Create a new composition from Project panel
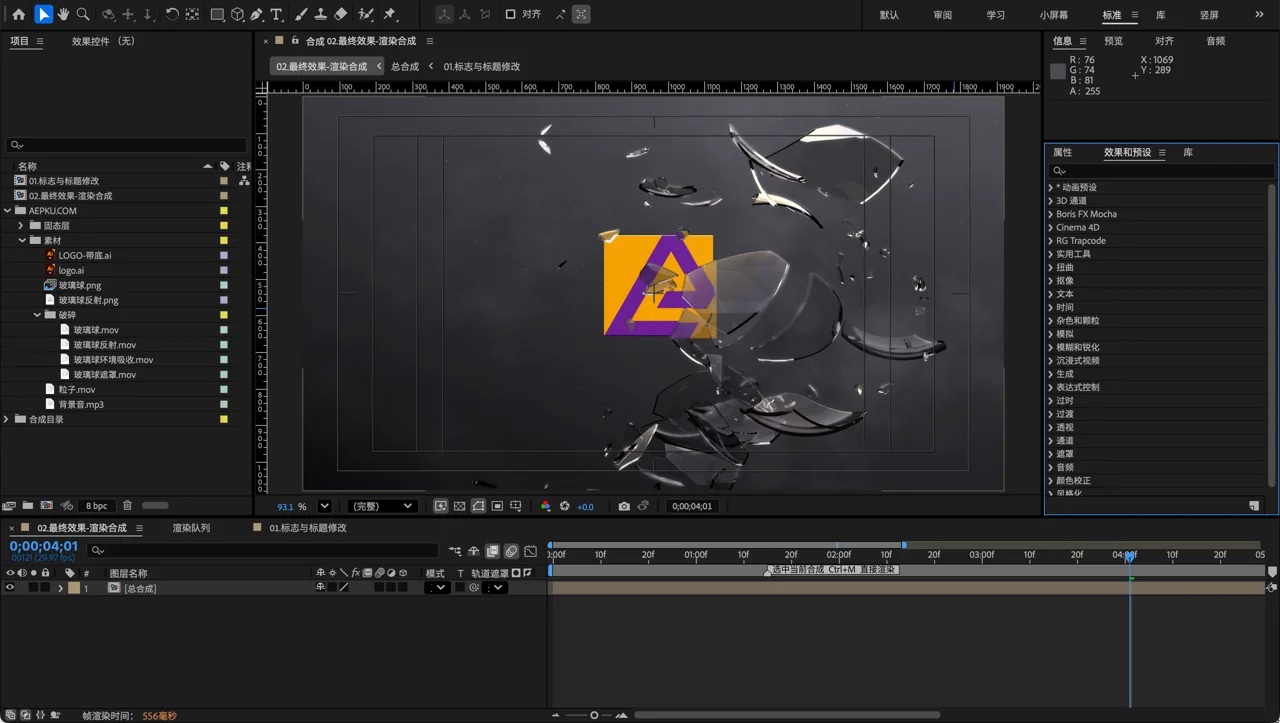The image size is (1280, 723). click(x=47, y=506)
